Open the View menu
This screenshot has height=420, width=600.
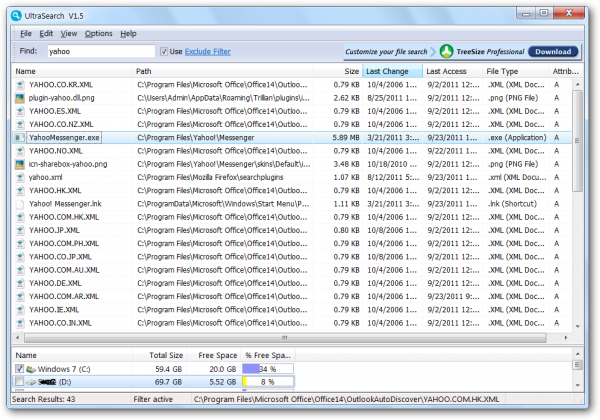point(68,34)
